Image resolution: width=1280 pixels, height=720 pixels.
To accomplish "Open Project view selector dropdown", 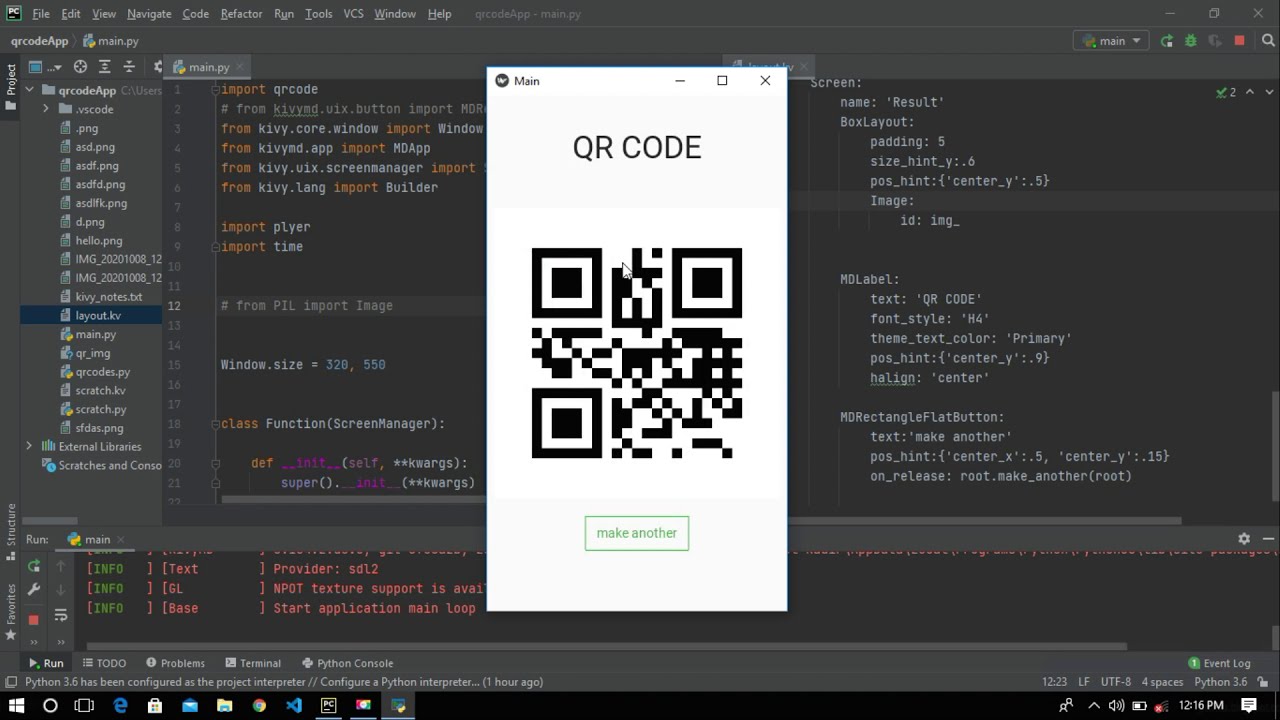I will point(45,67).
